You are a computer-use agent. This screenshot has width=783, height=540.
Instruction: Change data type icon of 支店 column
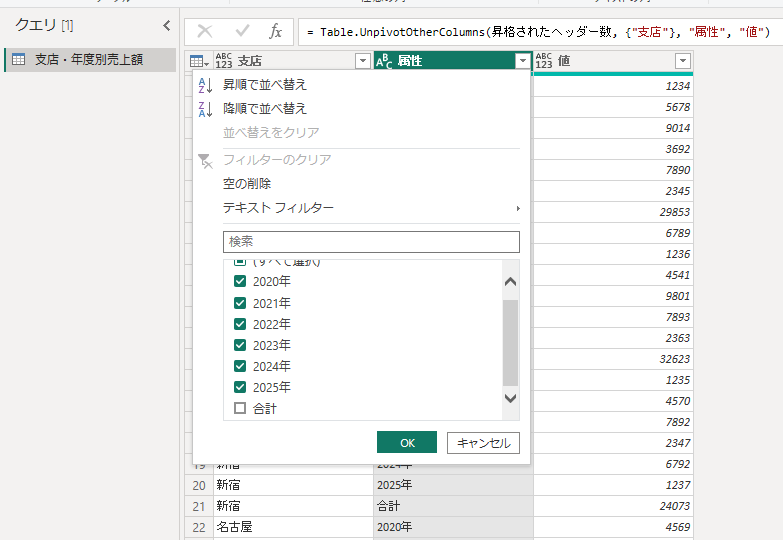[224, 61]
